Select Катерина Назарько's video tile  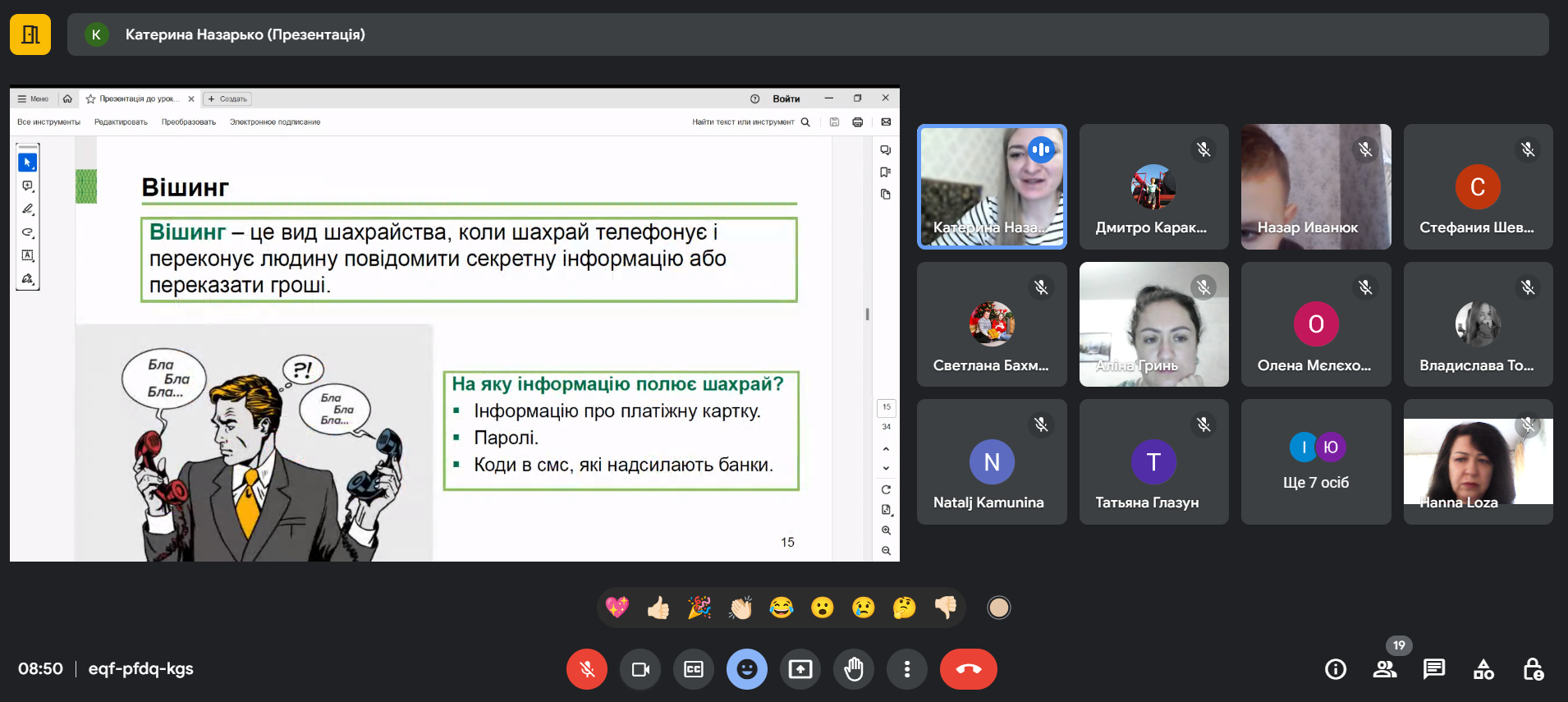(992, 186)
